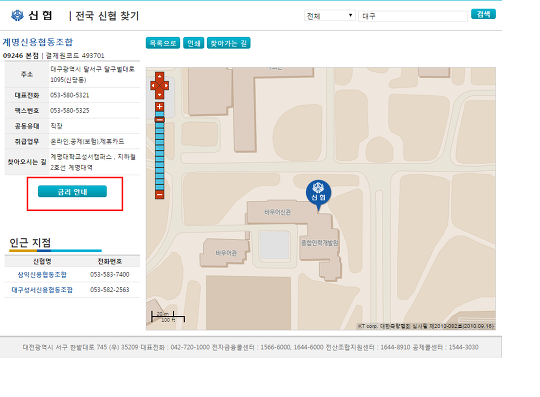The height and width of the screenshot is (397, 540).
Task: Zoom out with the bottom minus button
Action: (x=159, y=195)
